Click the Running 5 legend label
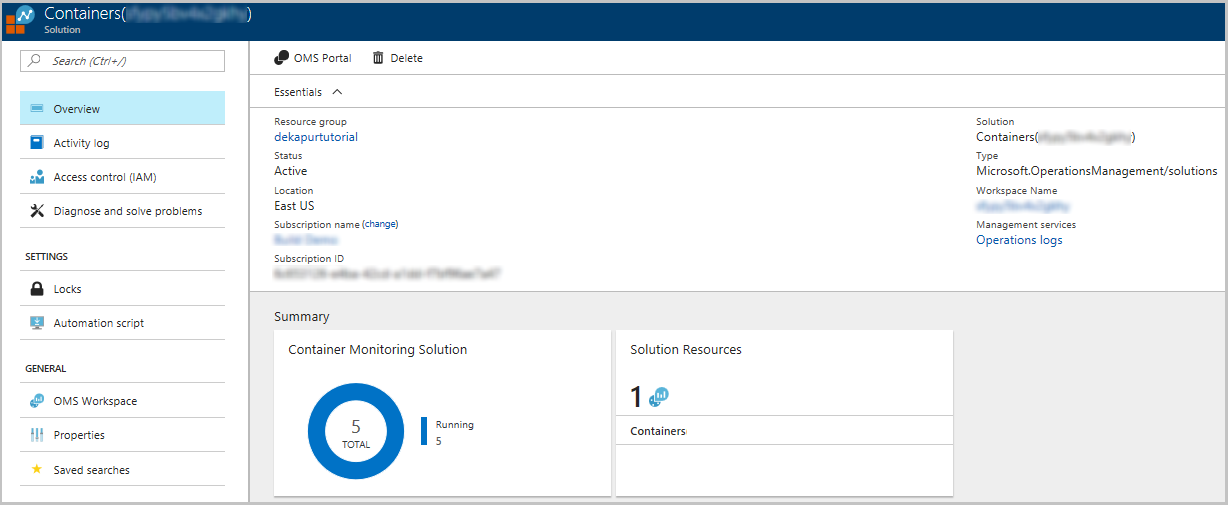1228x505 pixels. [x=455, y=432]
